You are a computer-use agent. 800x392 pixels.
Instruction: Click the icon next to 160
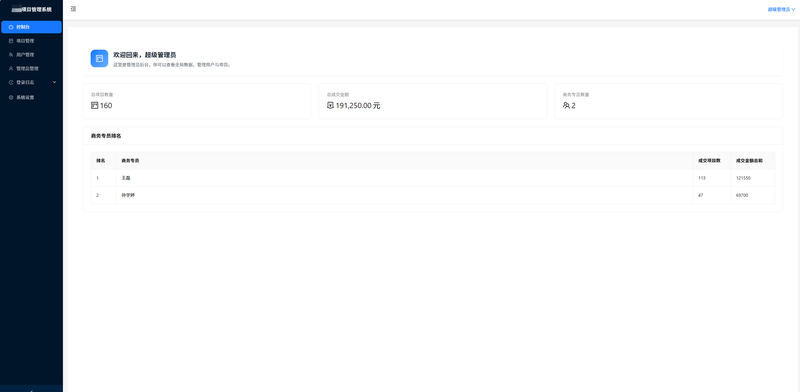click(x=94, y=106)
